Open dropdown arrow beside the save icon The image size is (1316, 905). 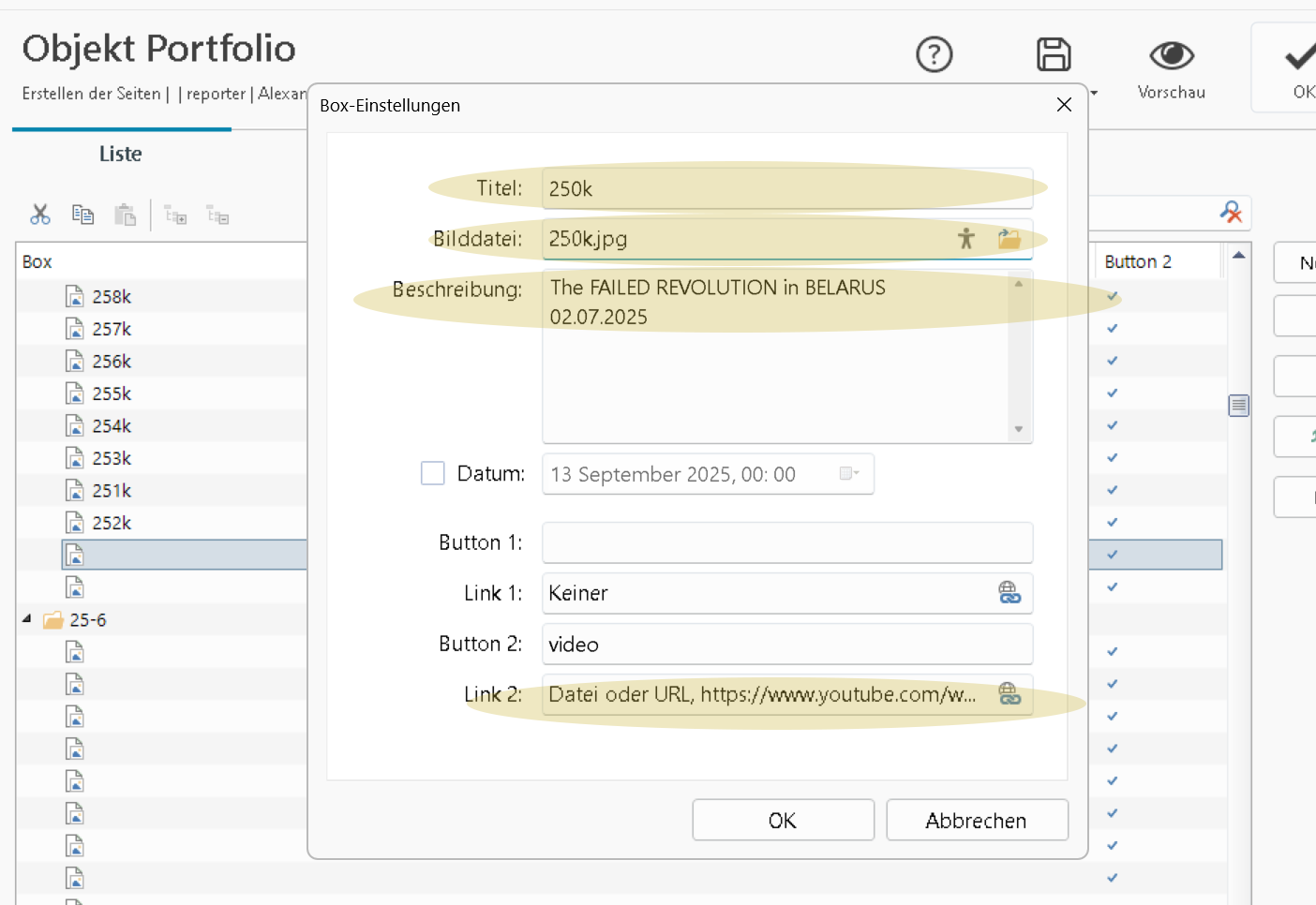pos(1093,93)
